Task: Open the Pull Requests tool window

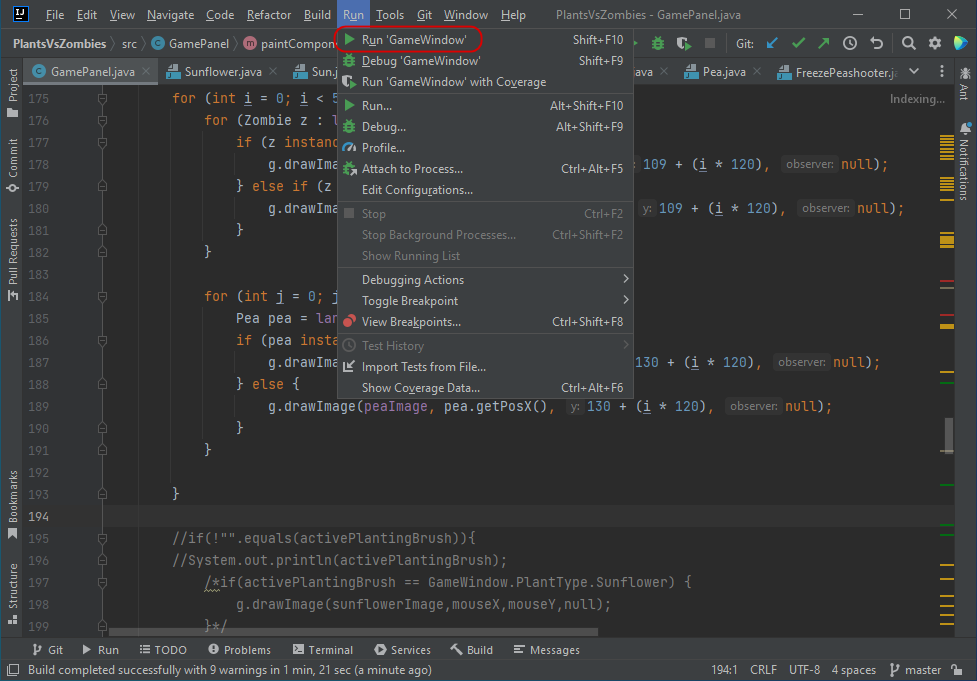Action: pyautogui.click(x=12, y=260)
